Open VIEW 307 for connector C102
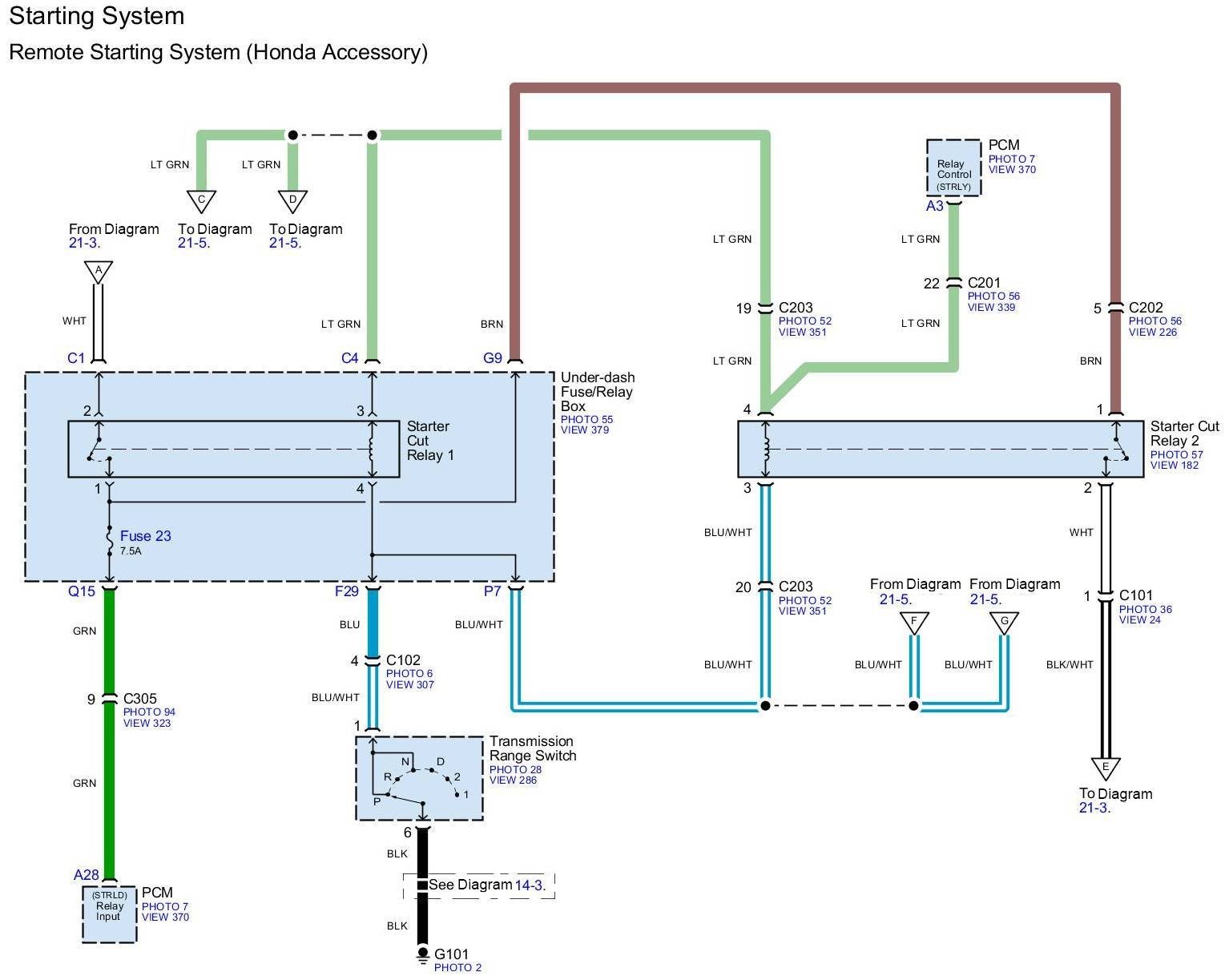Screen dimensions: 1229x980 tap(410, 685)
